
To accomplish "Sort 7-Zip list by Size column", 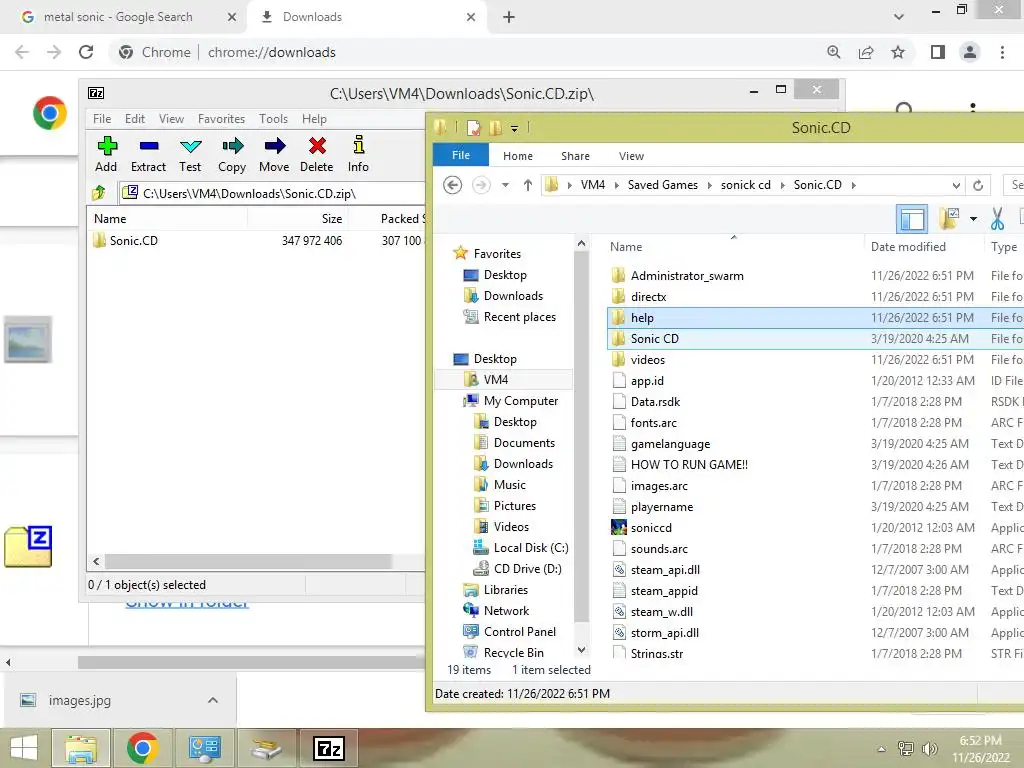I will (x=332, y=219).
